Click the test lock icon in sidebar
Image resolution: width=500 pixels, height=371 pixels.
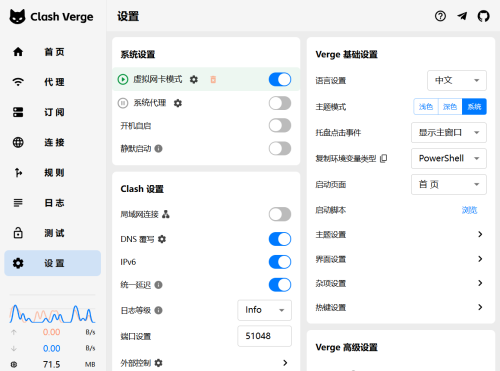pyautogui.click(x=18, y=233)
